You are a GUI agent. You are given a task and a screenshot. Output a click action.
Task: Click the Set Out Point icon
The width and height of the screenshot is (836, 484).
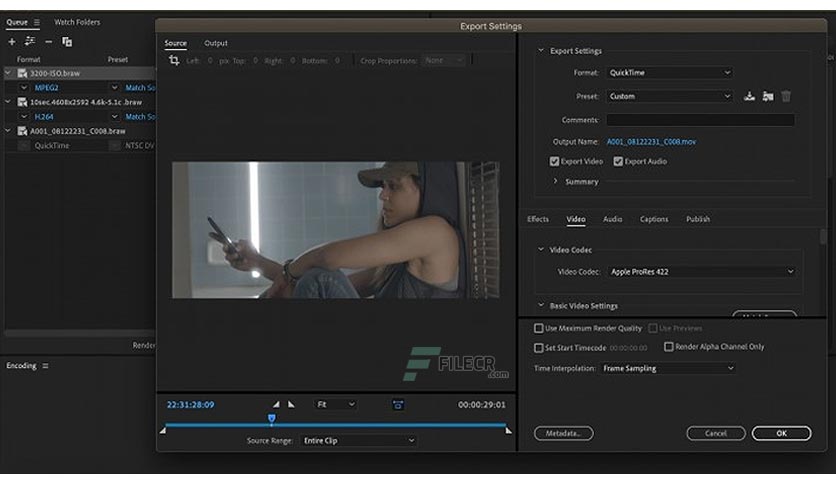coord(291,405)
